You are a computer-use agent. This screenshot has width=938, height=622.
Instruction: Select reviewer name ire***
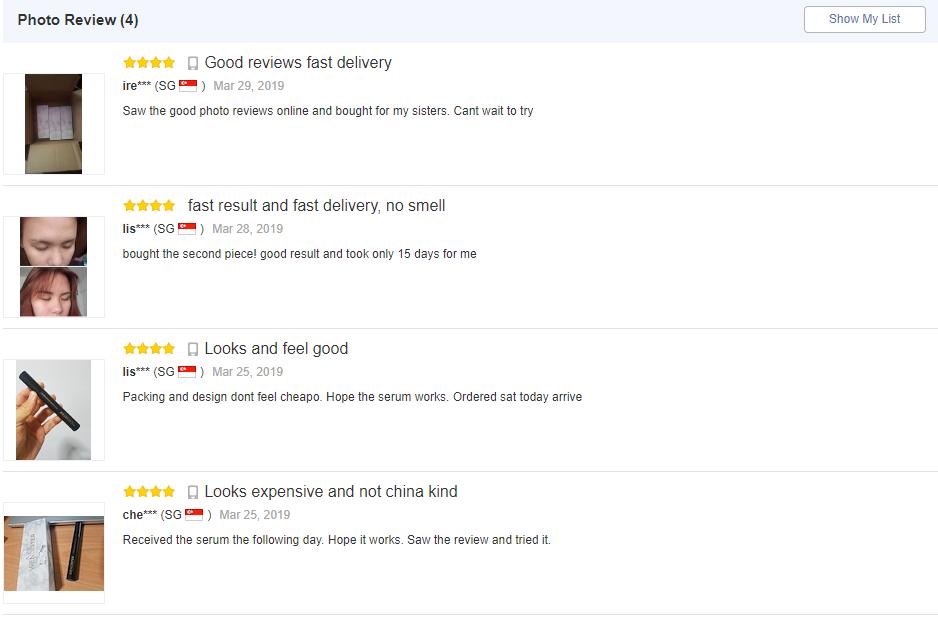136,86
